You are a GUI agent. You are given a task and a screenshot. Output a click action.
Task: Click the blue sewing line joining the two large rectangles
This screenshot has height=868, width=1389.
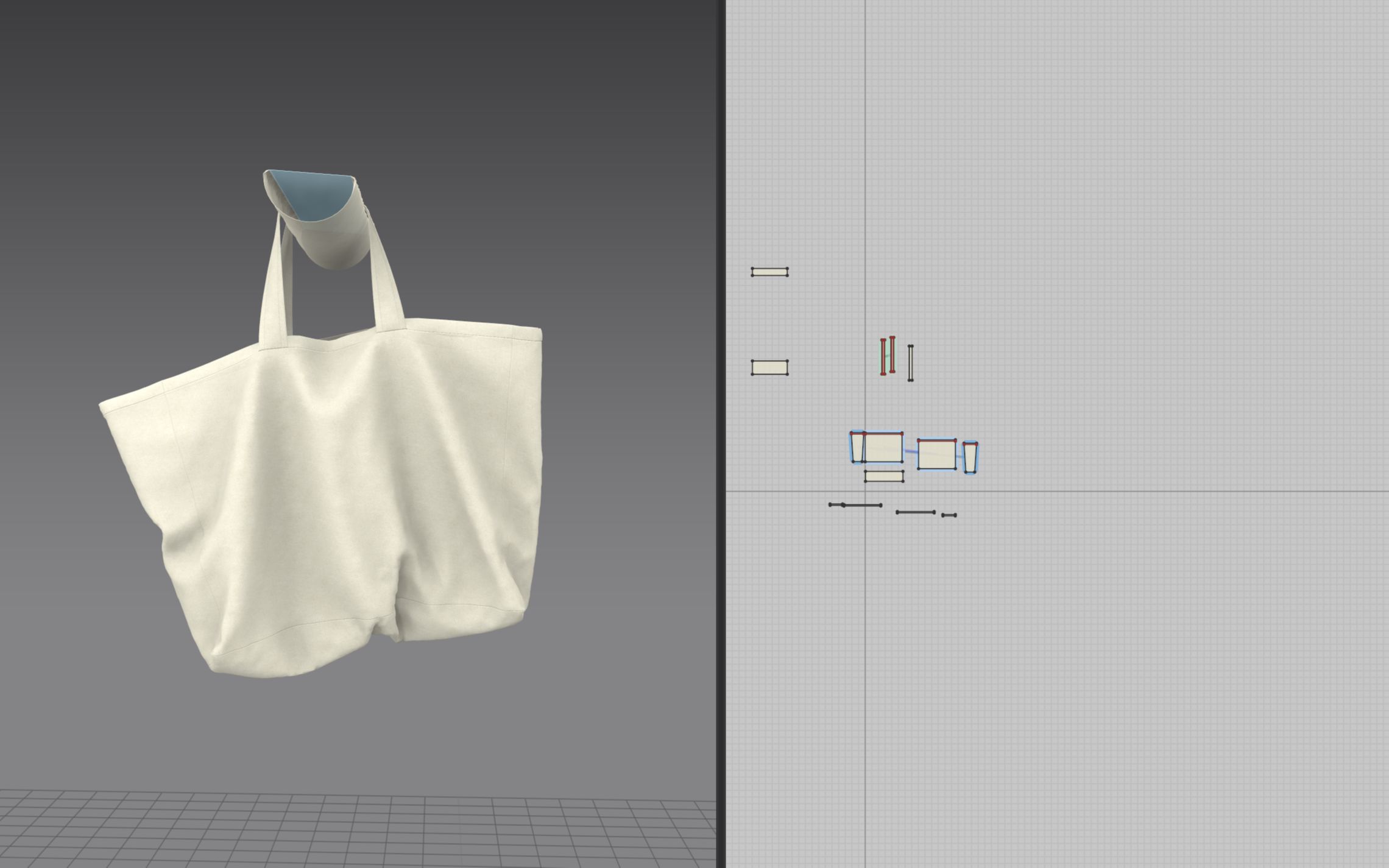point(910,451)
